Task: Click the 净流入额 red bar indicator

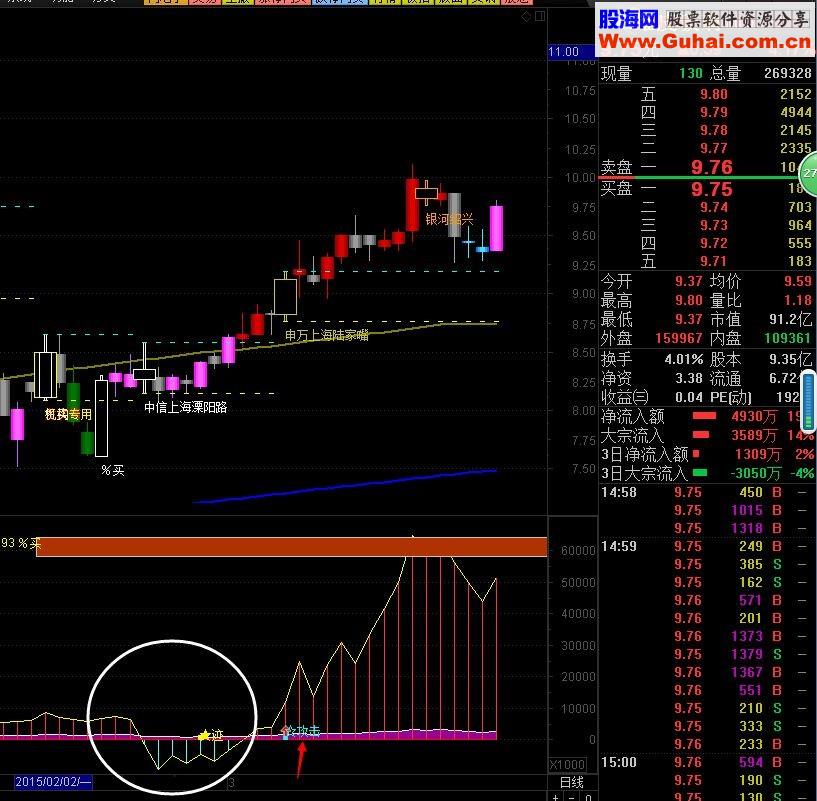Action: coord(704,416)
